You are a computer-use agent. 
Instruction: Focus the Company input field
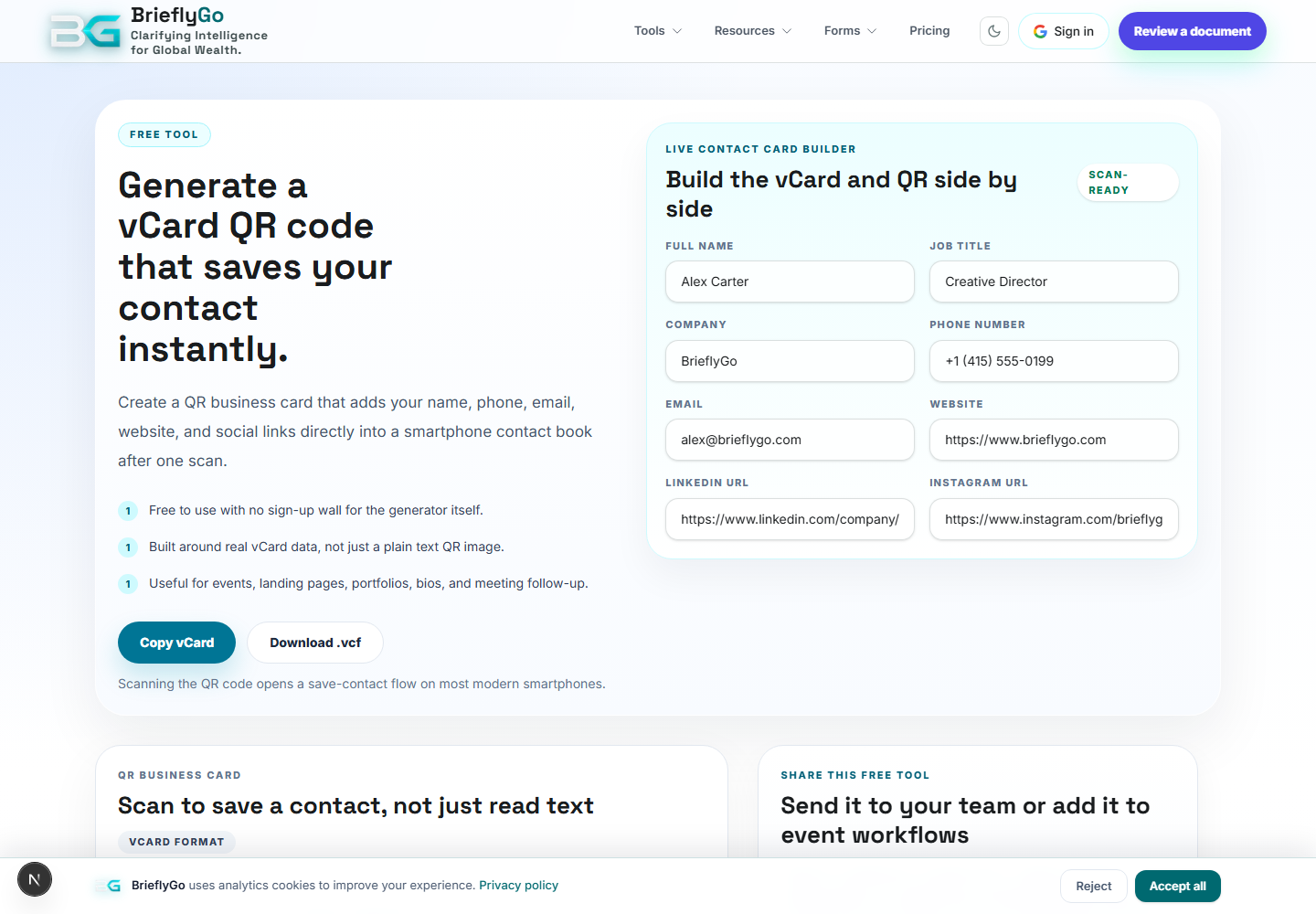pos(790,361)
